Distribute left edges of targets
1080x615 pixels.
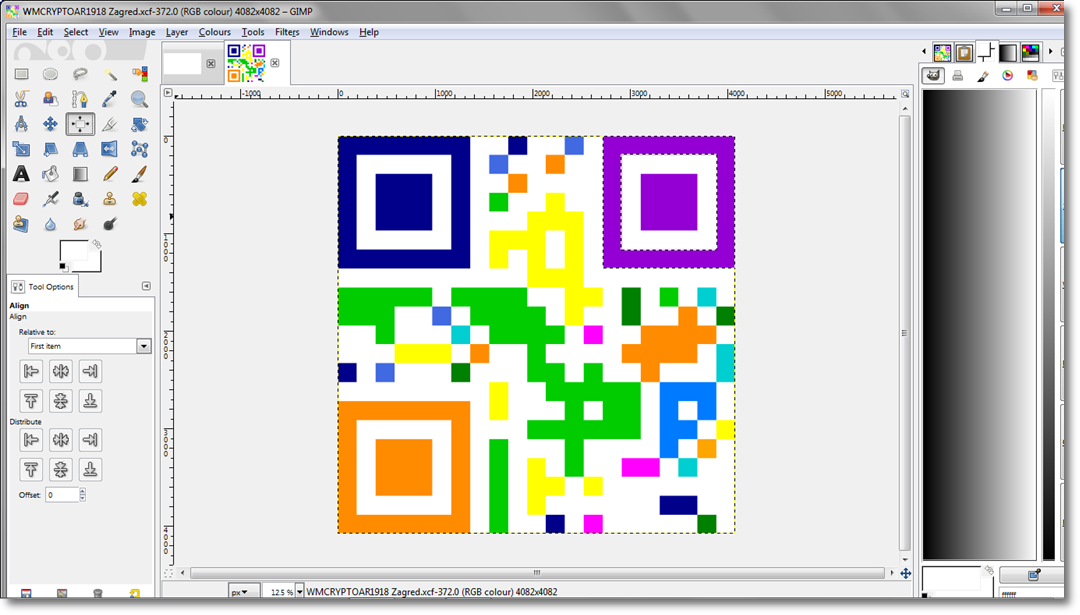31,439
